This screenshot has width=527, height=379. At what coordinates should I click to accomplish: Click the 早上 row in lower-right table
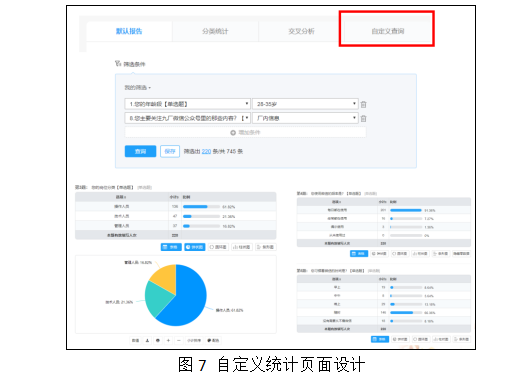(x=383, y=287)
